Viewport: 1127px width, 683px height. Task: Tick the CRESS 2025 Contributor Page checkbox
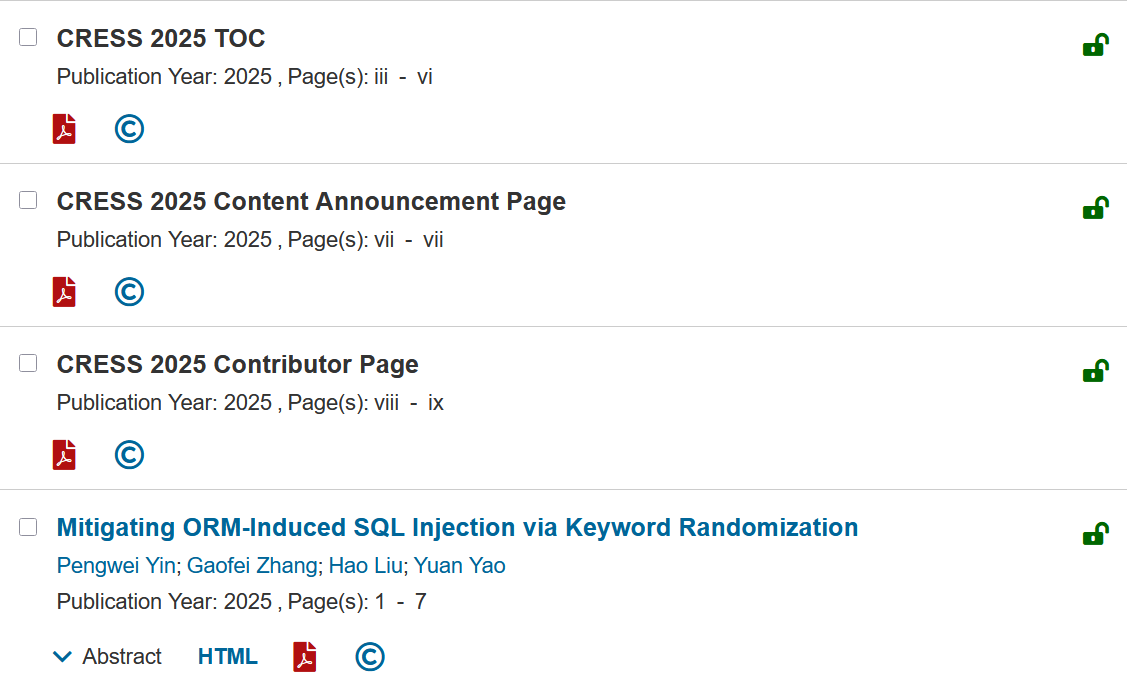(28, 363)
